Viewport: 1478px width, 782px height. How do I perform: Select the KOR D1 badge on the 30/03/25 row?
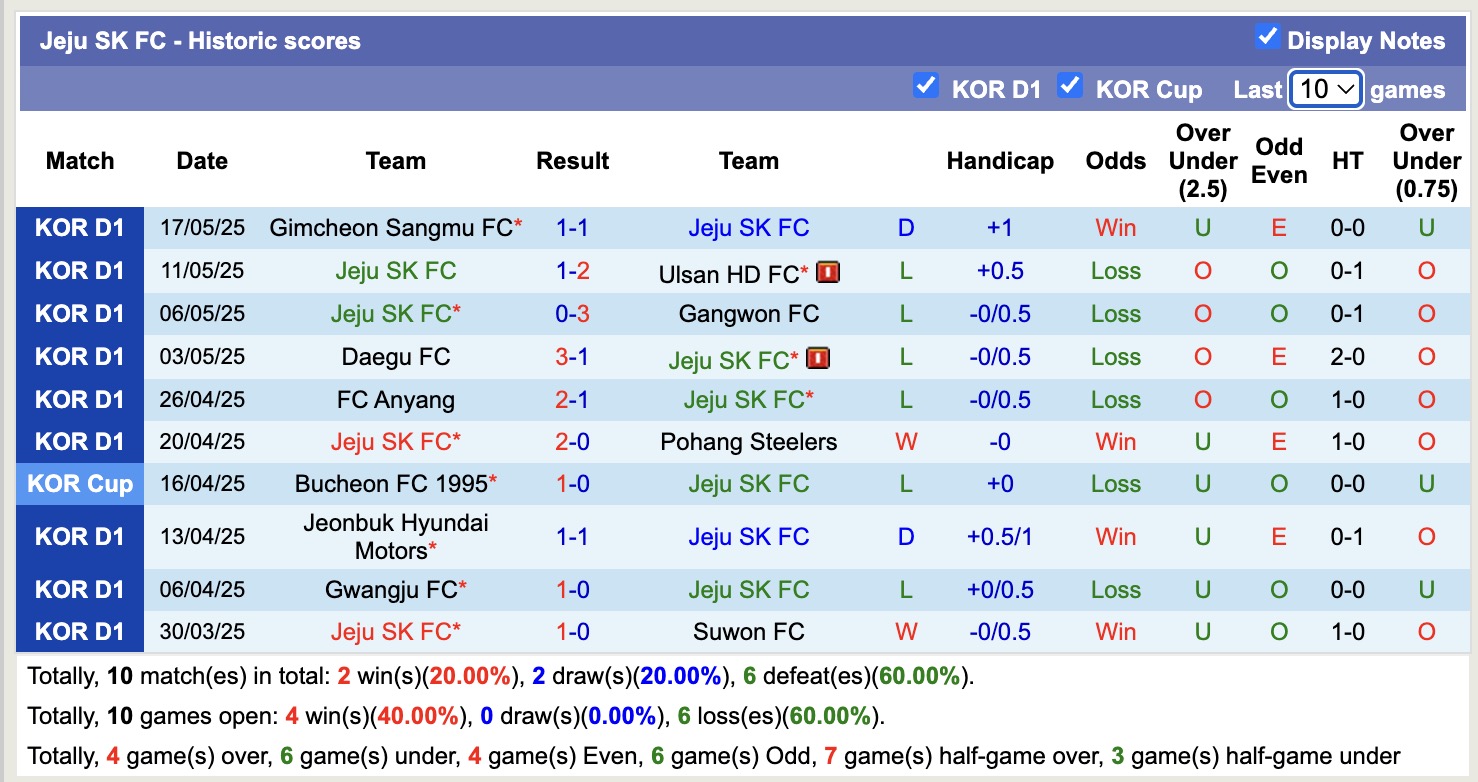(x=79, y=631)
